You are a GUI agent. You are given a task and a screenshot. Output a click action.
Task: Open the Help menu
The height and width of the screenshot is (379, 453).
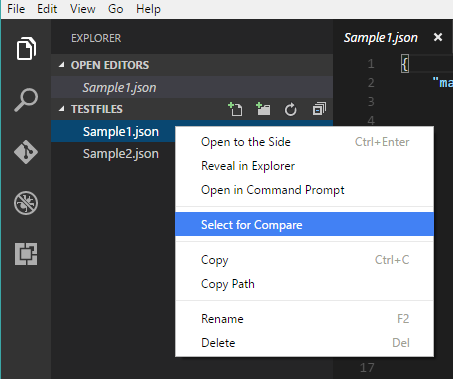(x=148, y=9)
